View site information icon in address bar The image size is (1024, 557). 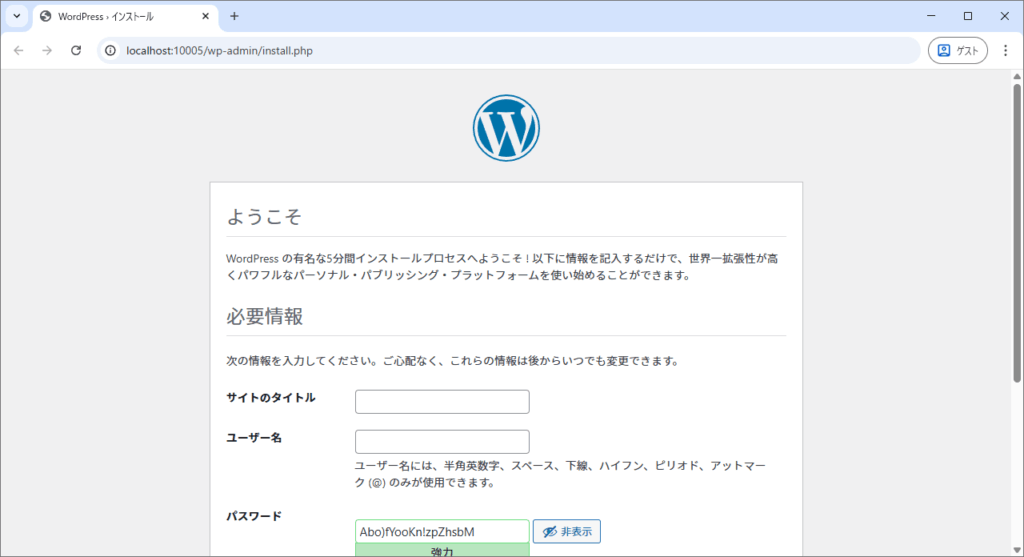tap(111, 51)
